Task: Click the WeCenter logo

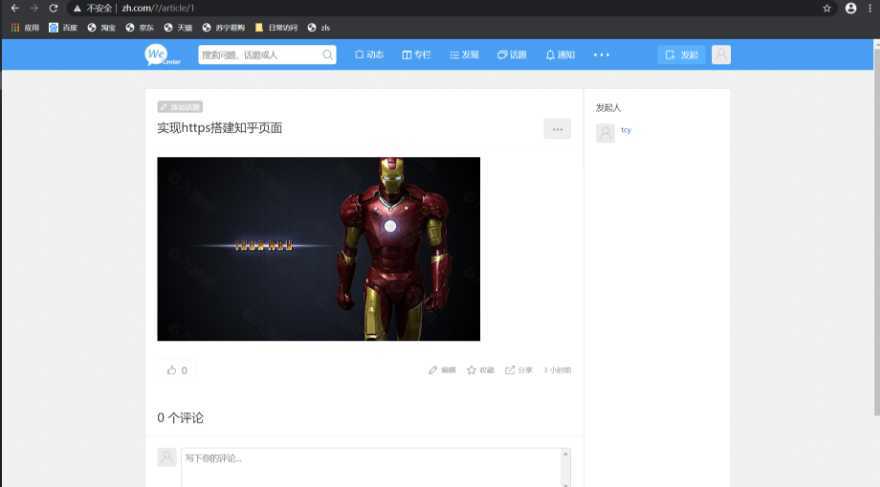Action: (x=162, y=55)
